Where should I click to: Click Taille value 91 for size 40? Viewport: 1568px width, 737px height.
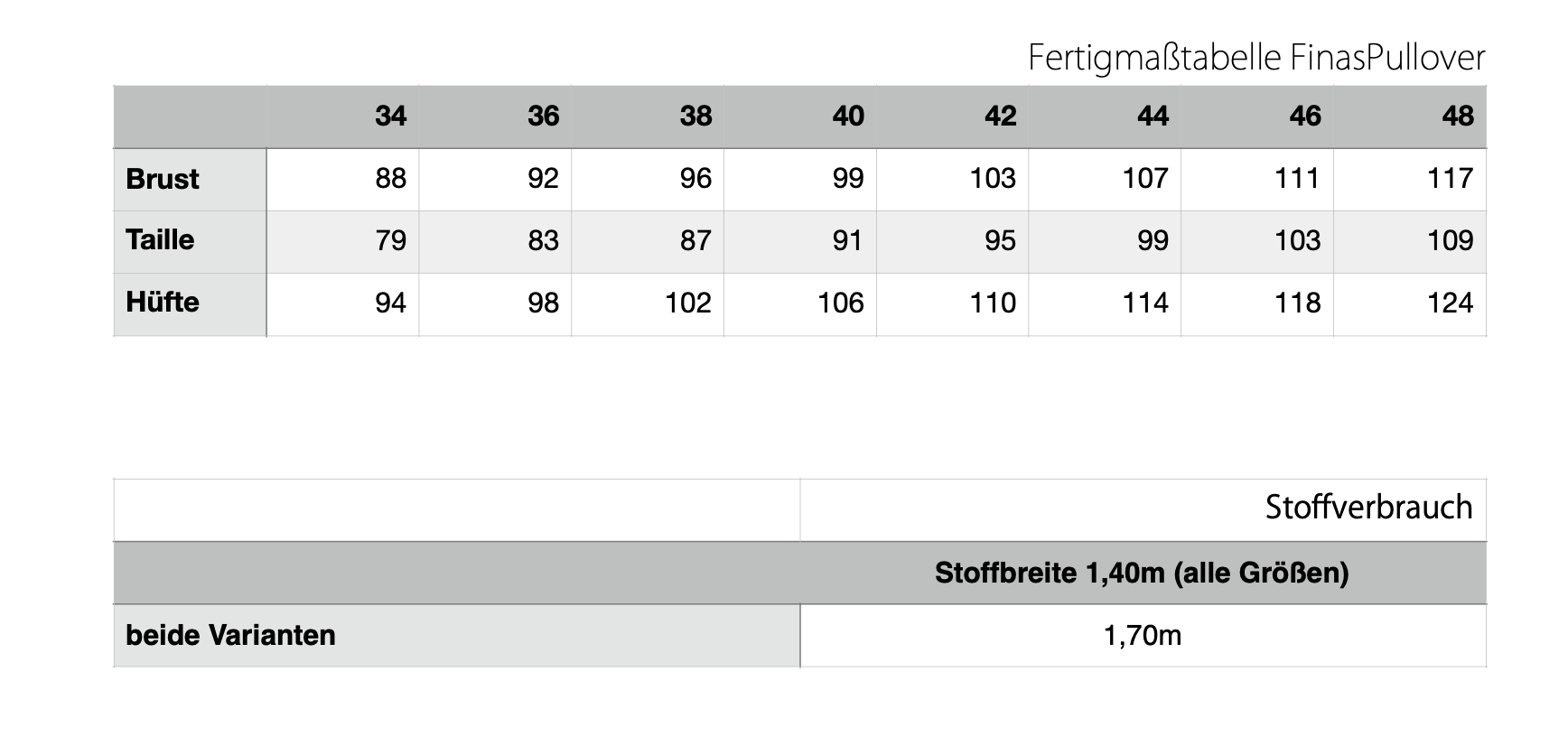point(847,241)
